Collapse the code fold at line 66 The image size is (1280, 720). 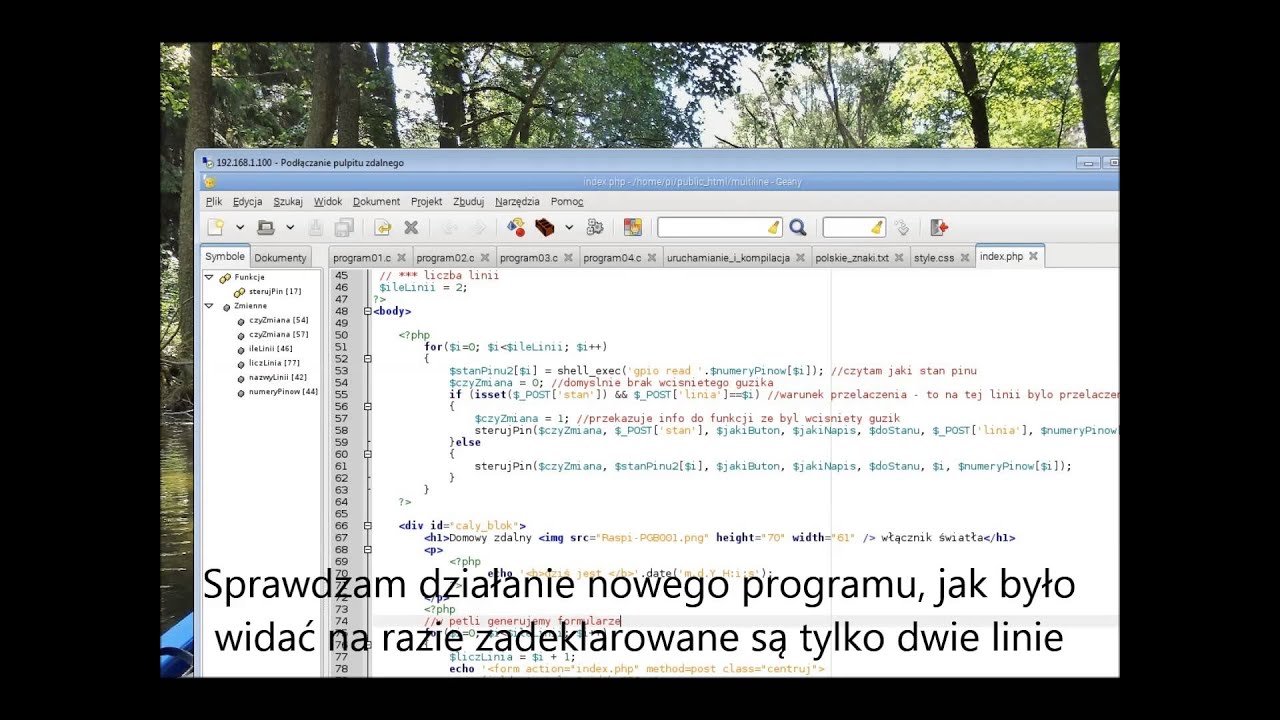tap(368, 526)
